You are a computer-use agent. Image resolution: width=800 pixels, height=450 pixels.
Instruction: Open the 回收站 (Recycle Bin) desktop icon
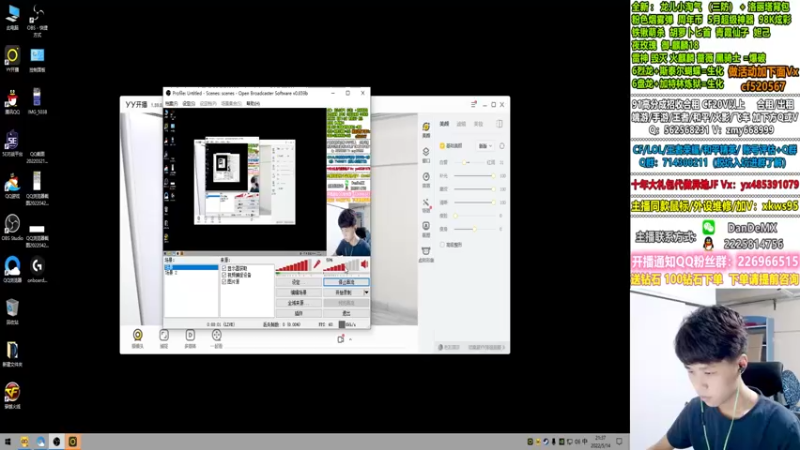[x=12, y=311]
